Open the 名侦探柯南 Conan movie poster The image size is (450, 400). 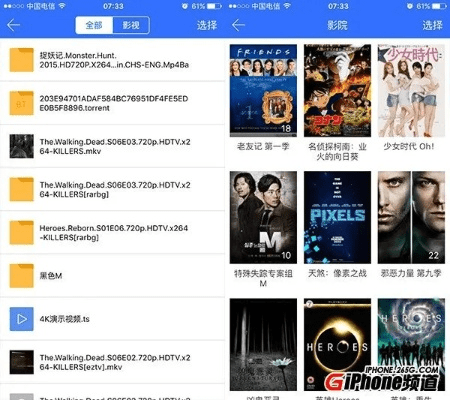(x=337, y=90)
